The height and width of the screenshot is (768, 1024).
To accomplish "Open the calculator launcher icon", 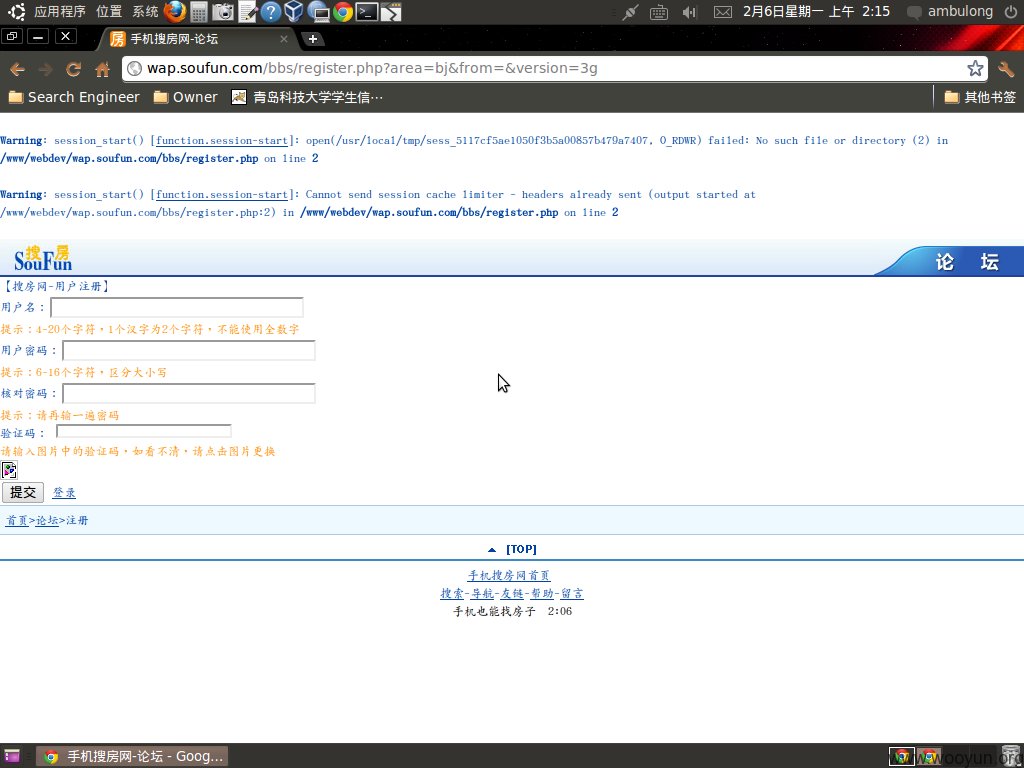I will pyautogui.click(x=199, y=12).
